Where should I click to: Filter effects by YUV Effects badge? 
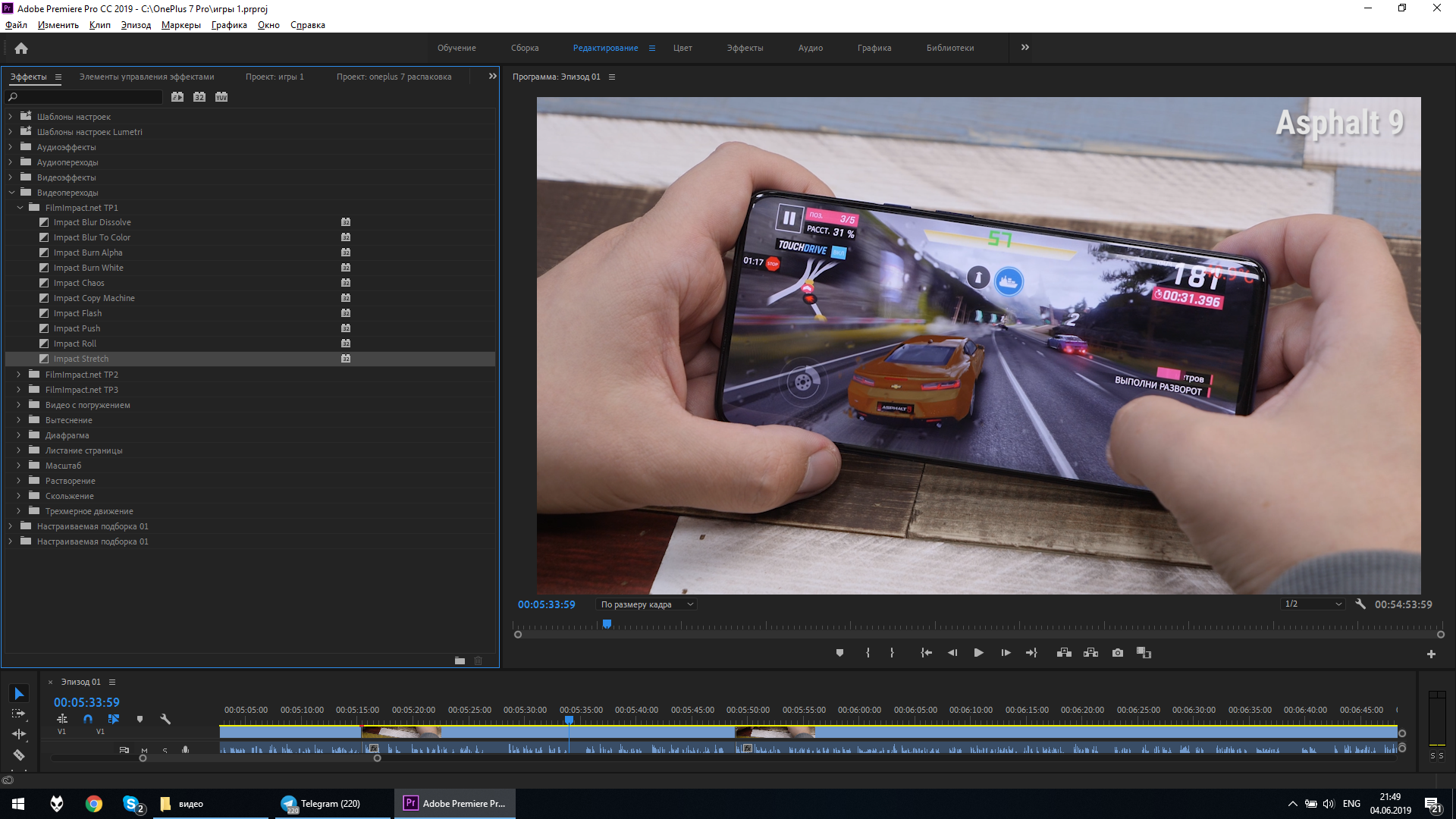[221, 97]
